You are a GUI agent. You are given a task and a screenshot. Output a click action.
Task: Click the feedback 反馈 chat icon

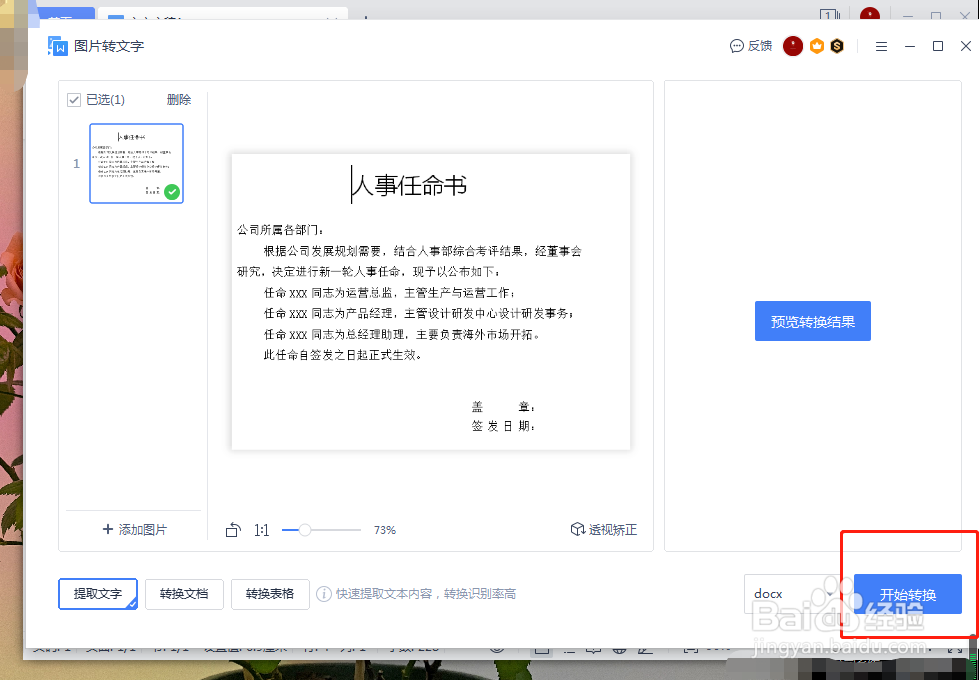pos(737,46)
